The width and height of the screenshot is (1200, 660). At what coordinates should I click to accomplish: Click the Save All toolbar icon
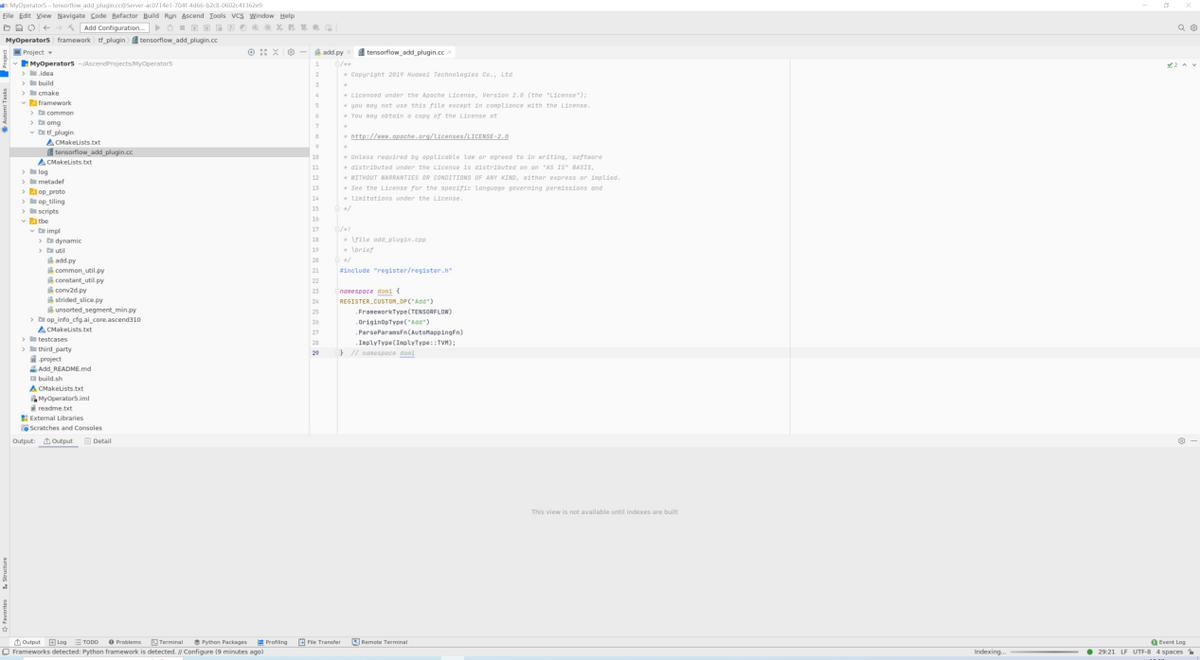(19, 28)
